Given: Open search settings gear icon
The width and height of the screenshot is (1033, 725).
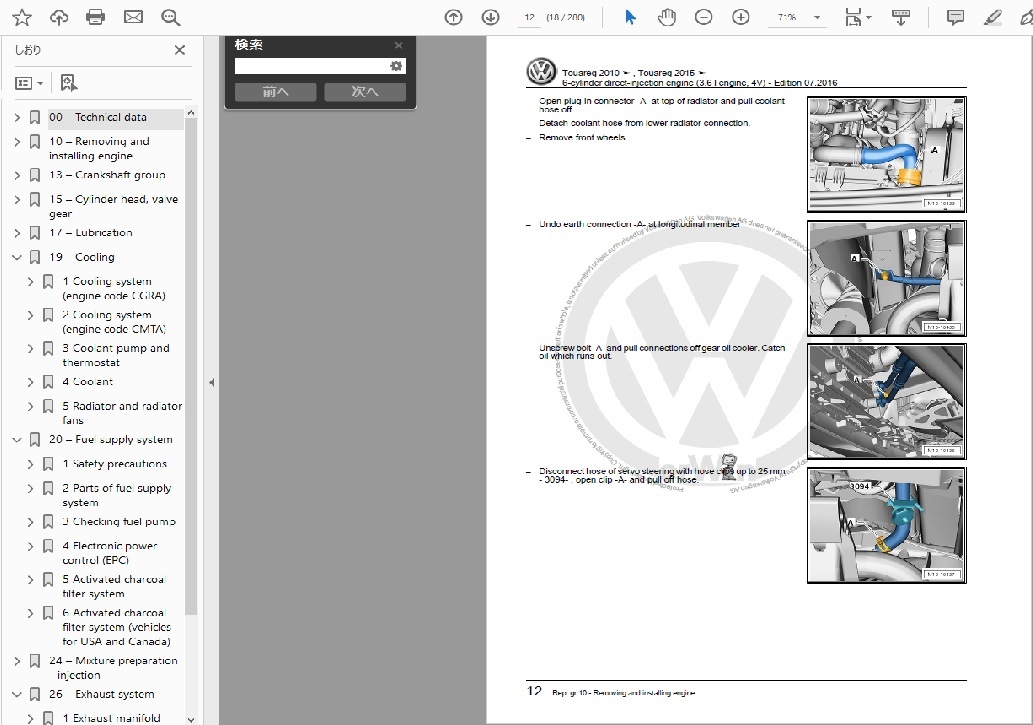Looking at the screenshot, I should pos(396,66).
